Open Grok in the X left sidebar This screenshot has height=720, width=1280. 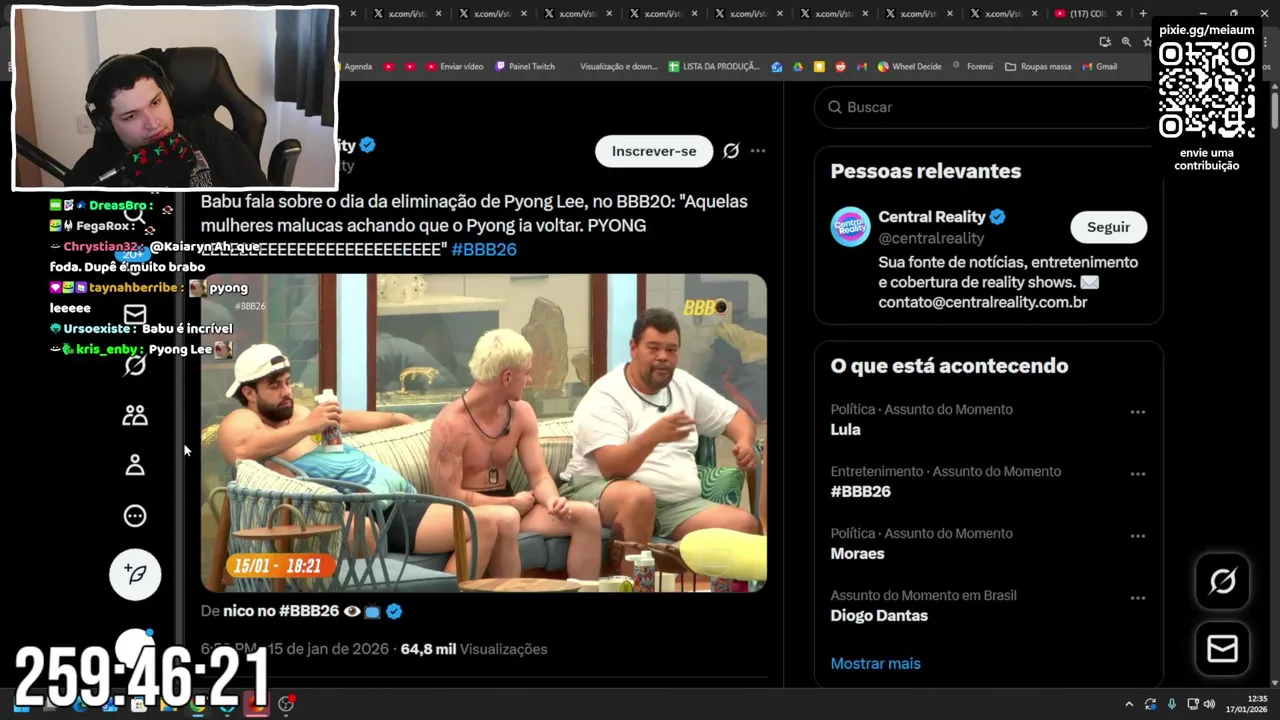[x=135, y=365]
